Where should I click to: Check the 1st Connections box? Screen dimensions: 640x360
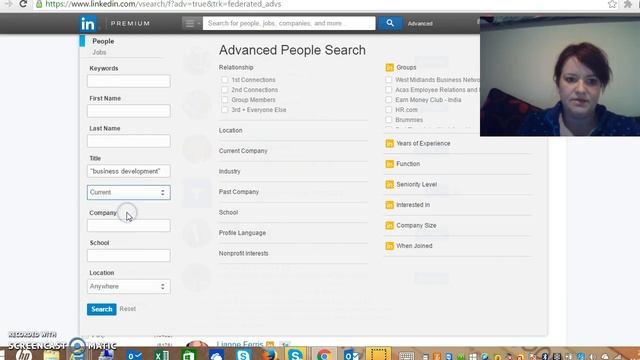(224, 80)
